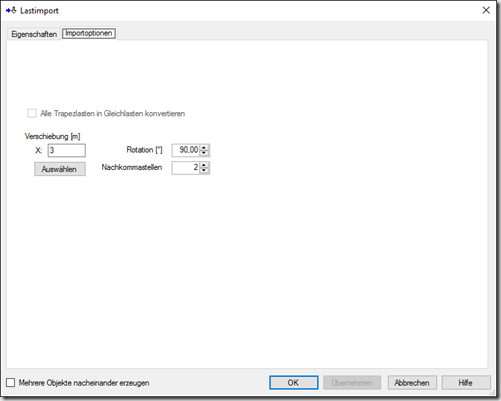Click the Rotation [°] label

(x=144, y=150)
